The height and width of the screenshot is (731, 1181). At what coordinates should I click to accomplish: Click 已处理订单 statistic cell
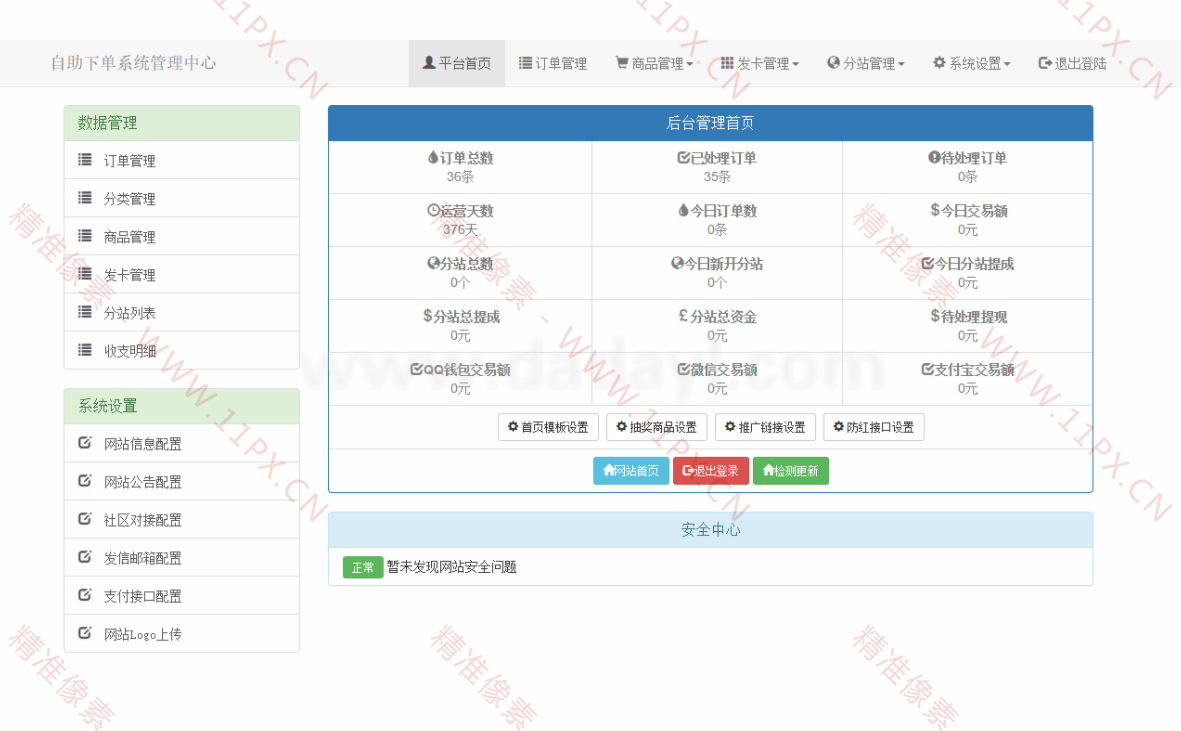coord(717,167)
